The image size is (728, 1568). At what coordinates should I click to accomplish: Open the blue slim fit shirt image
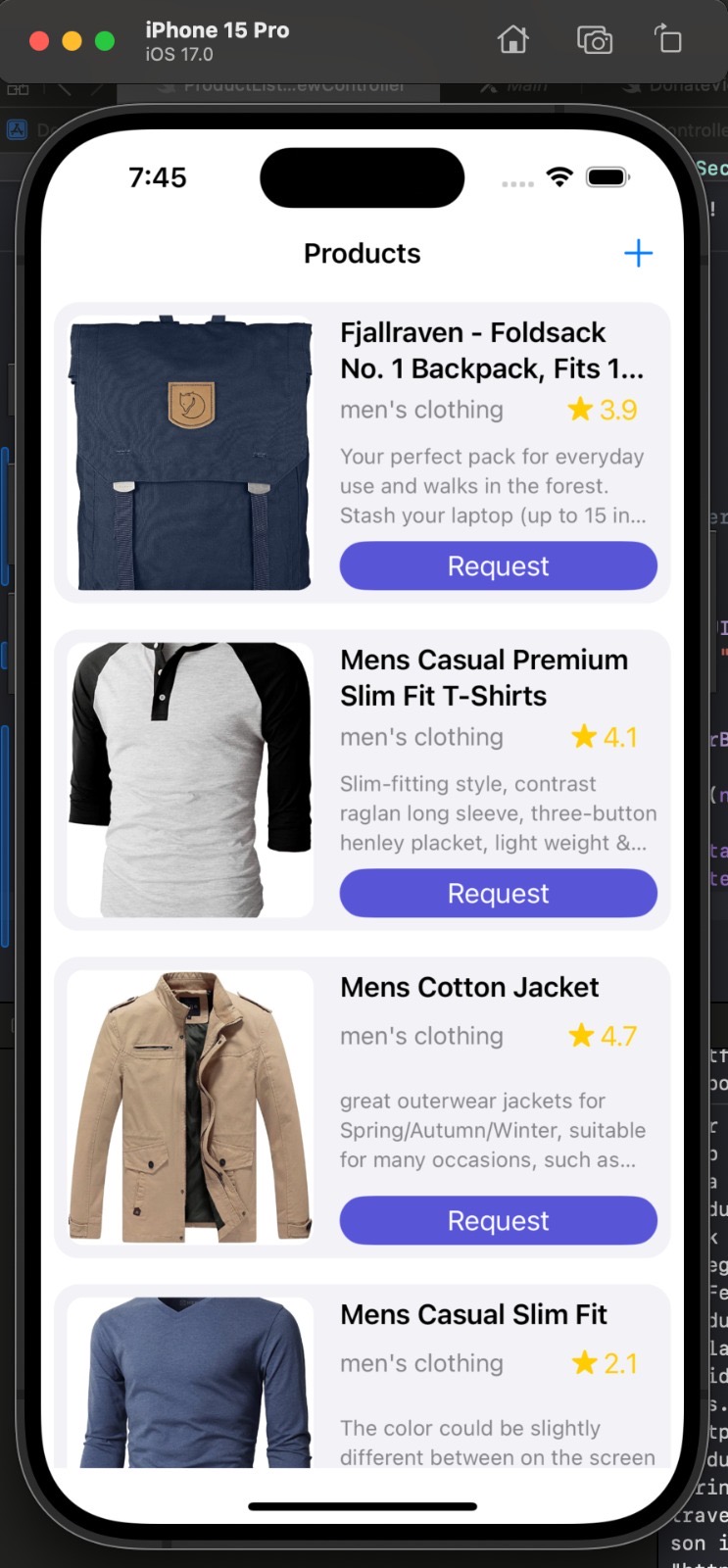[190, 1382]
